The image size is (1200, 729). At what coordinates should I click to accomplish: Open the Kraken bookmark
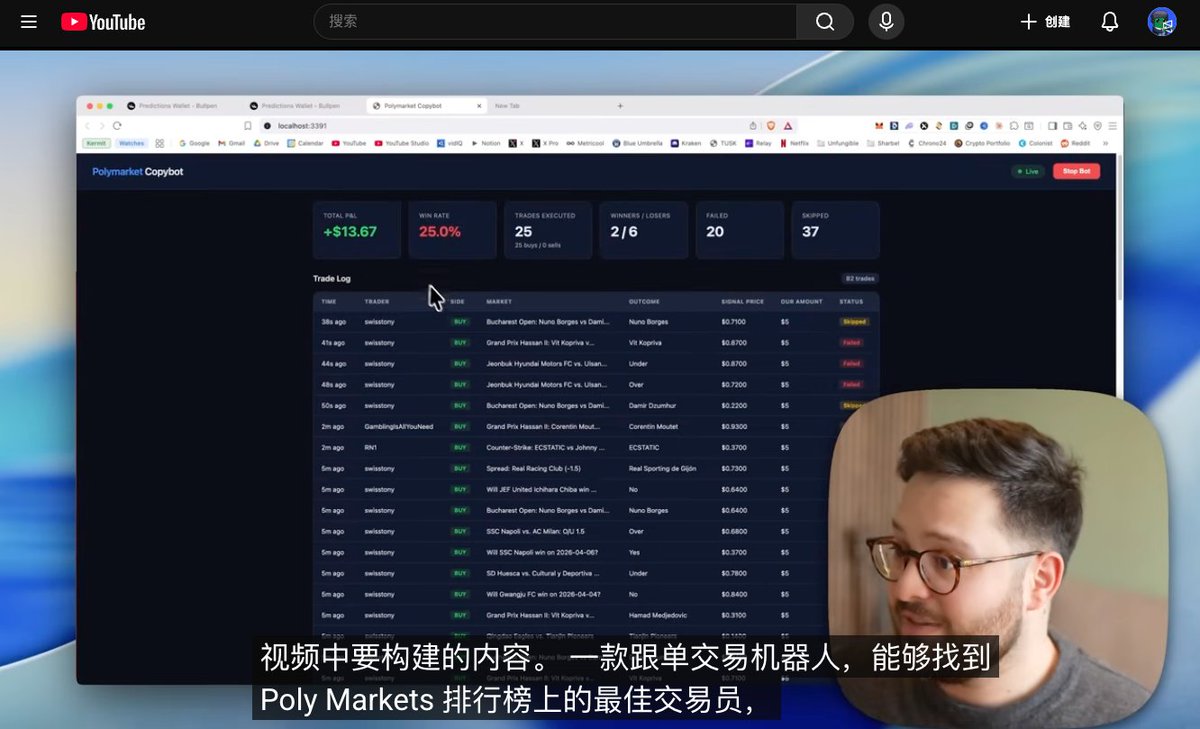tap(687, 143)
